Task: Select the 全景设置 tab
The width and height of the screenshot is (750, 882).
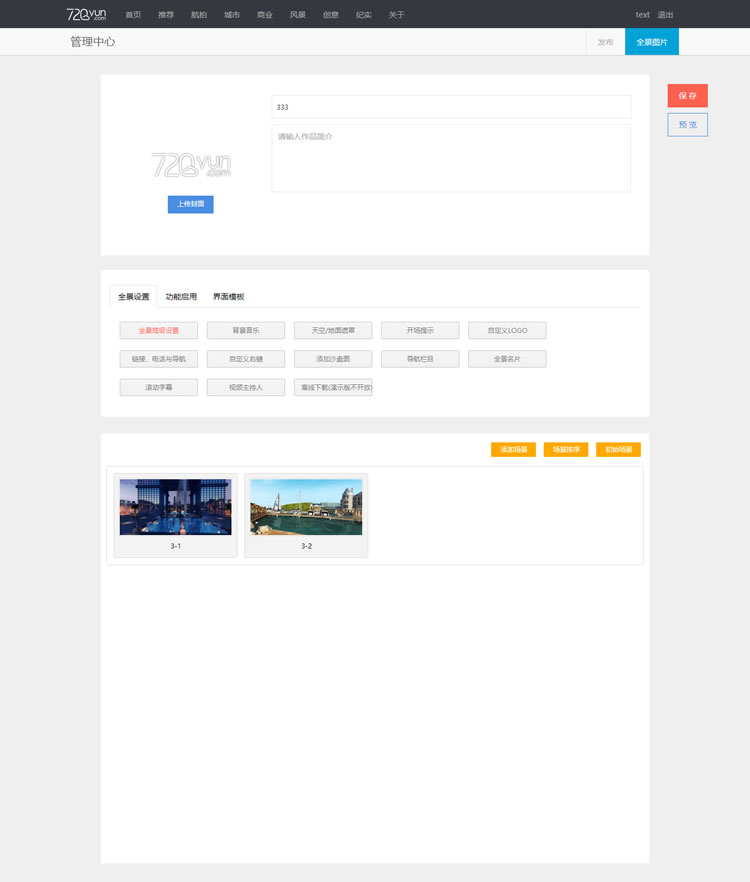Action: pos(133,296)
